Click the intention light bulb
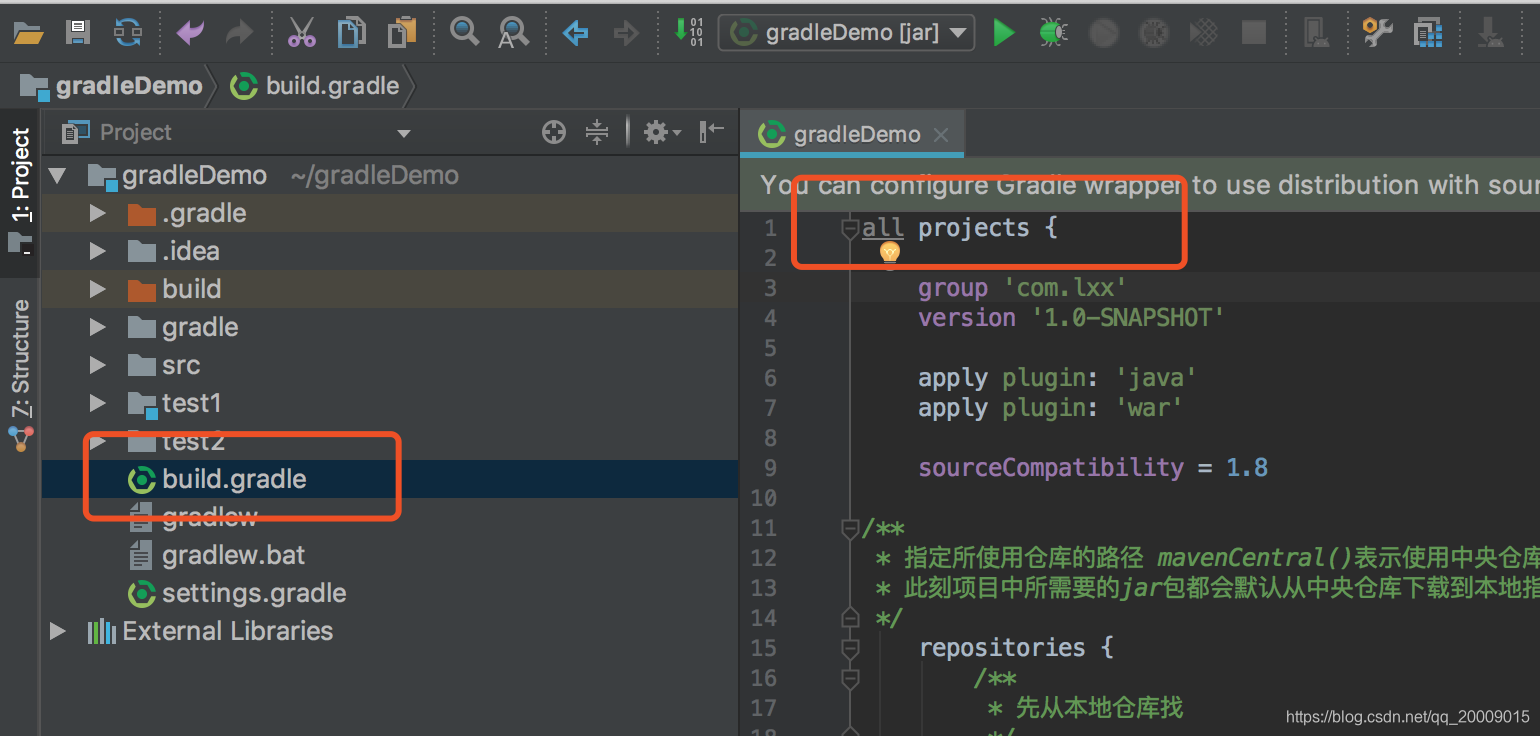1540x736 pixels. 889,253
